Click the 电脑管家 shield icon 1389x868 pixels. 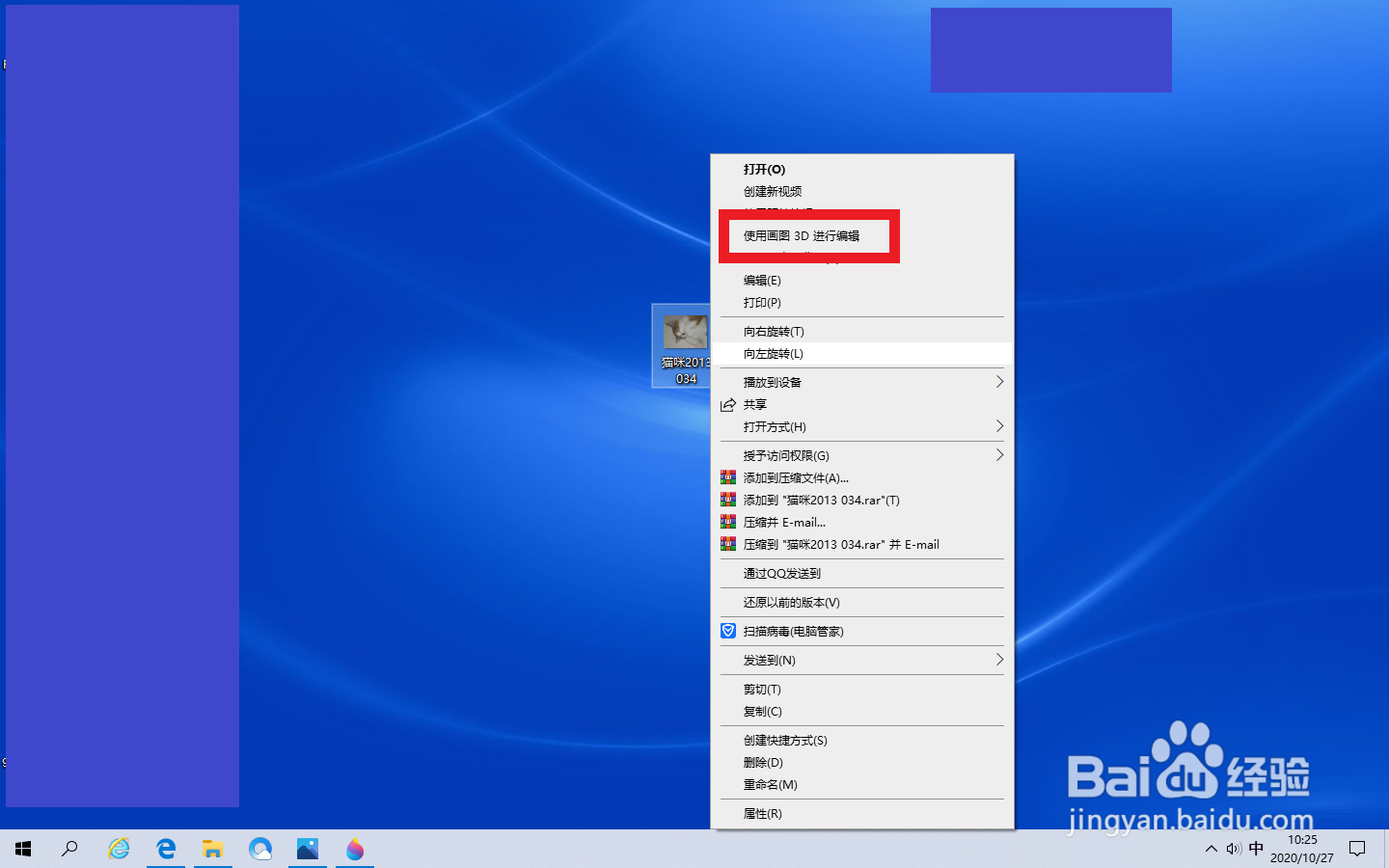[728, 631]
